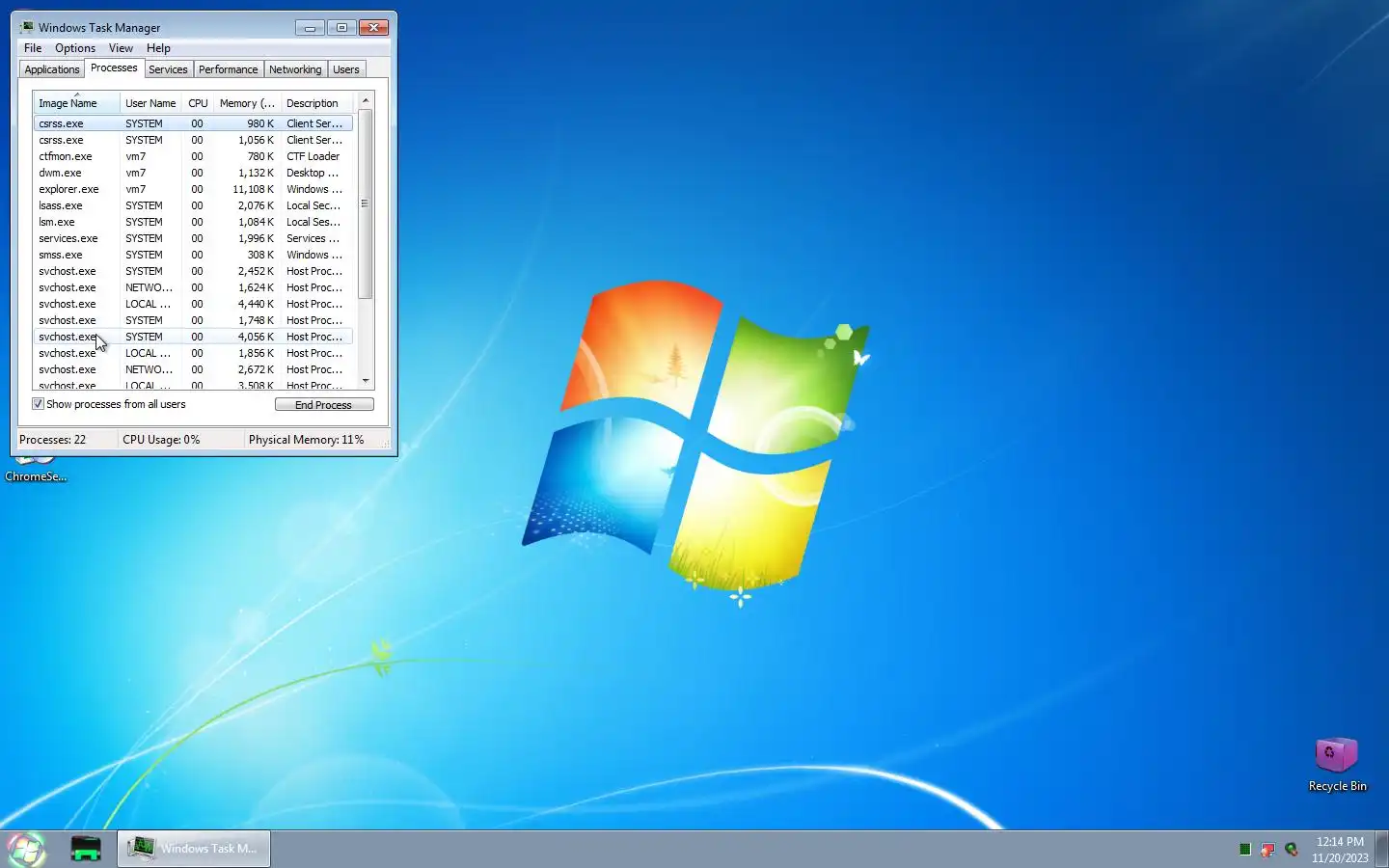This screenshot has height=868, width=1389.
Task: Select the lsm.exe process
Action: (x=193, y=222)
